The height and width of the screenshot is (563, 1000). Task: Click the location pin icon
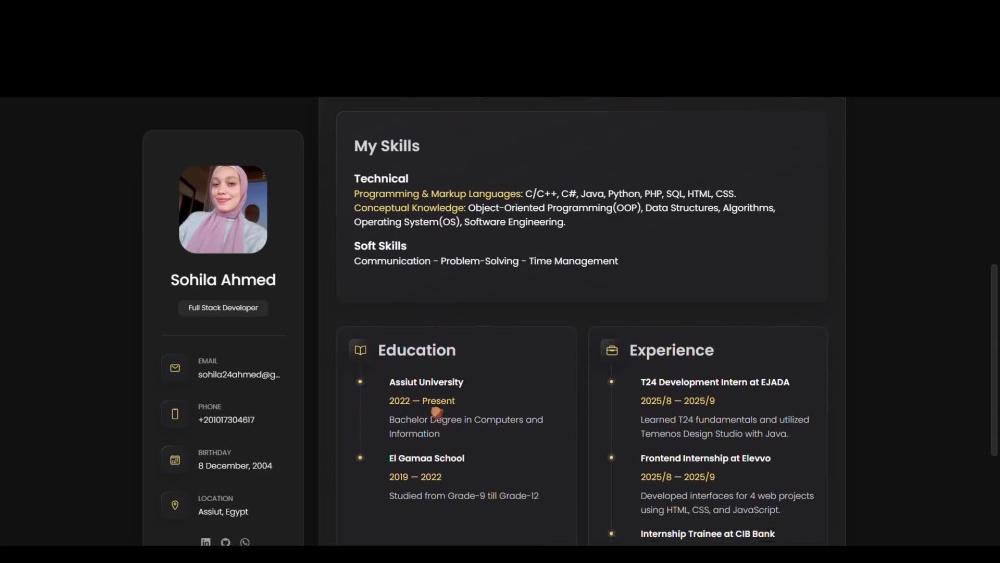[175, 505]
